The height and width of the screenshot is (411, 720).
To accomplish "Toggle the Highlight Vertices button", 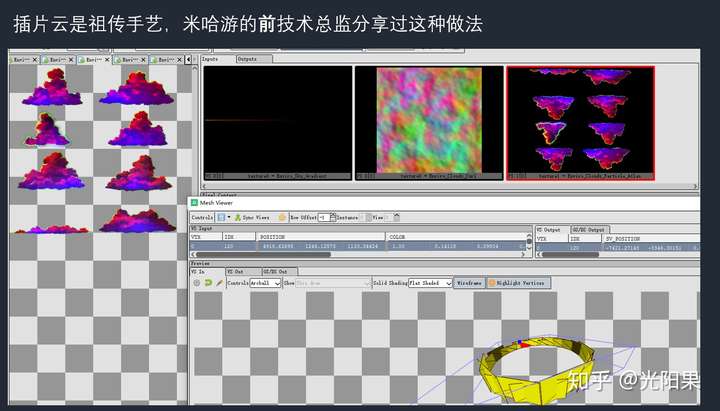I will (518, 283).
